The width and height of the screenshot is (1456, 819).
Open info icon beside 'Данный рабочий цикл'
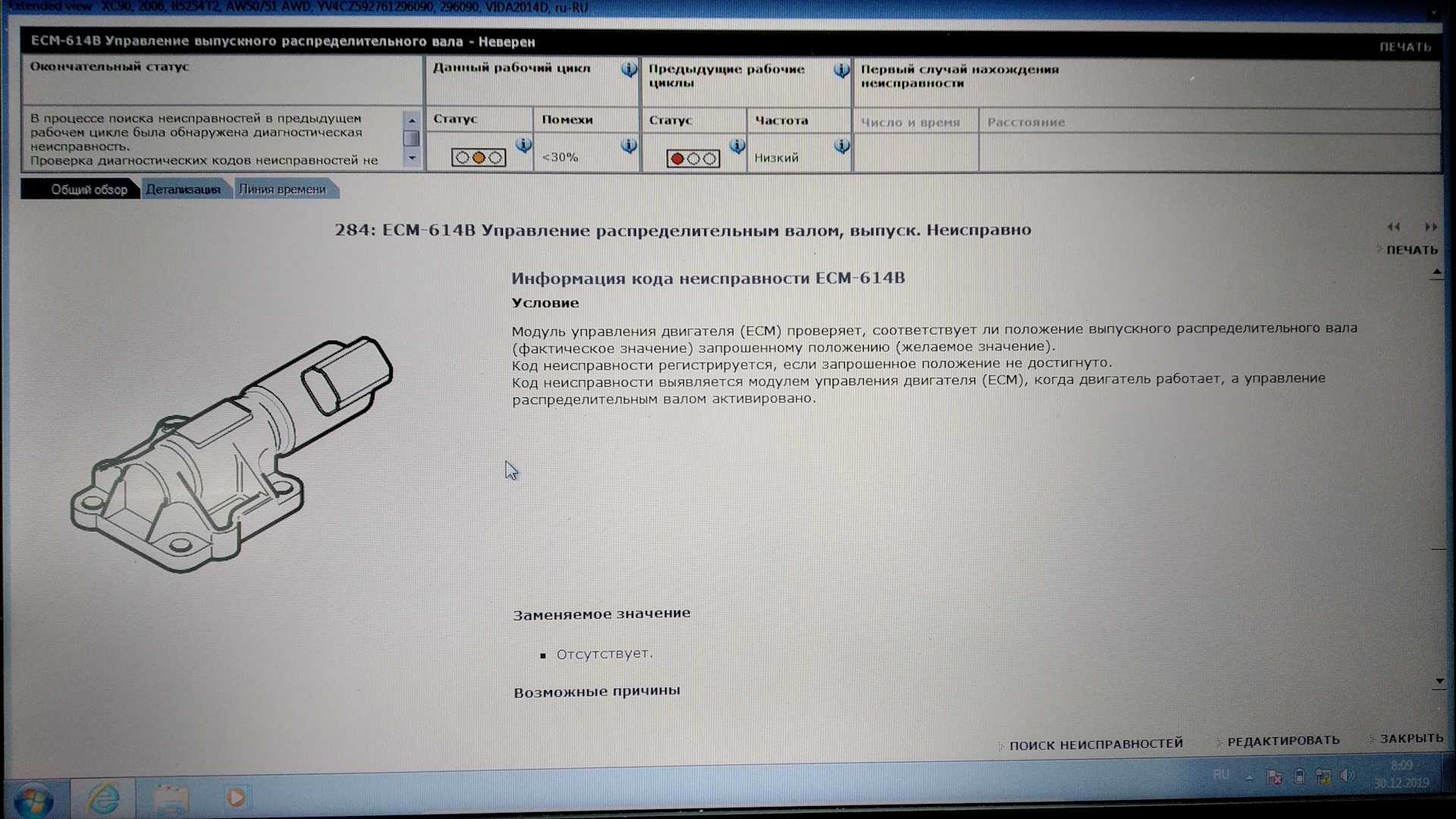629,70
